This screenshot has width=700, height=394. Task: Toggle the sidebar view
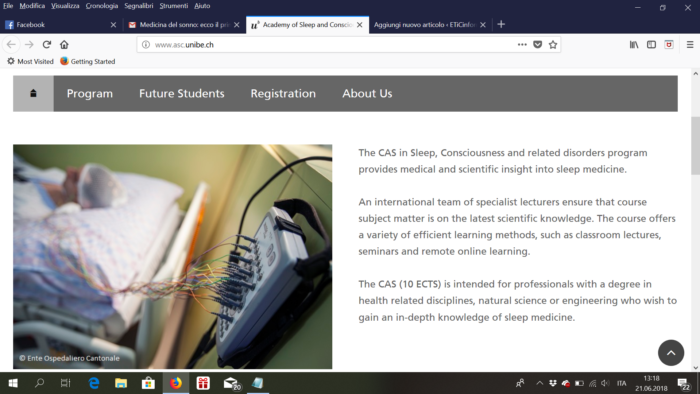pyautogui.click(x=651, y=45)
